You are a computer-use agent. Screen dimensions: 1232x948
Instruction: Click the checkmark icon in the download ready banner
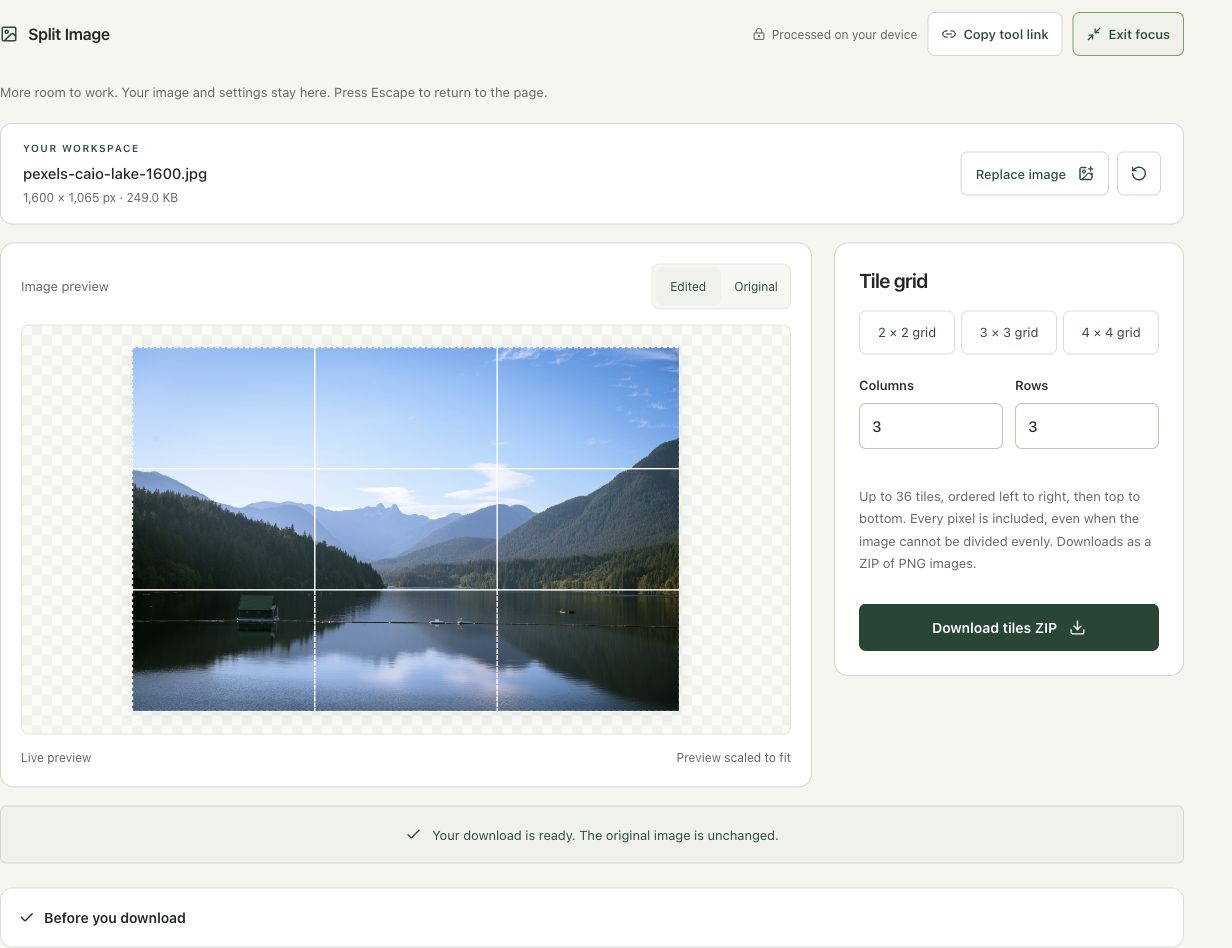click(x=413, y=834)
